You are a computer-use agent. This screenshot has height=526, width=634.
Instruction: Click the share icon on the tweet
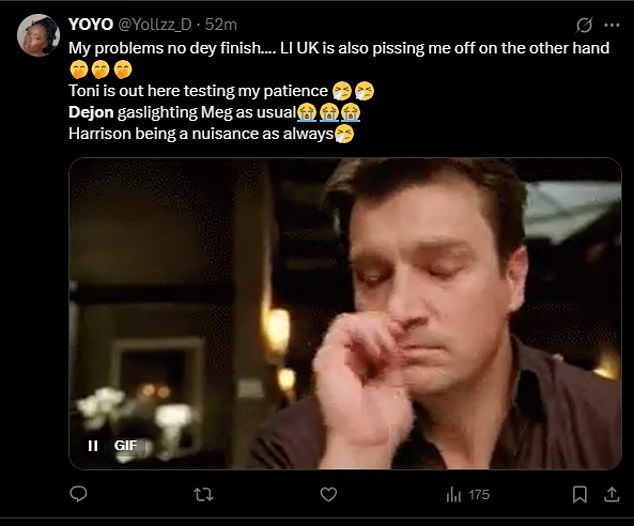tap(611, 494)
